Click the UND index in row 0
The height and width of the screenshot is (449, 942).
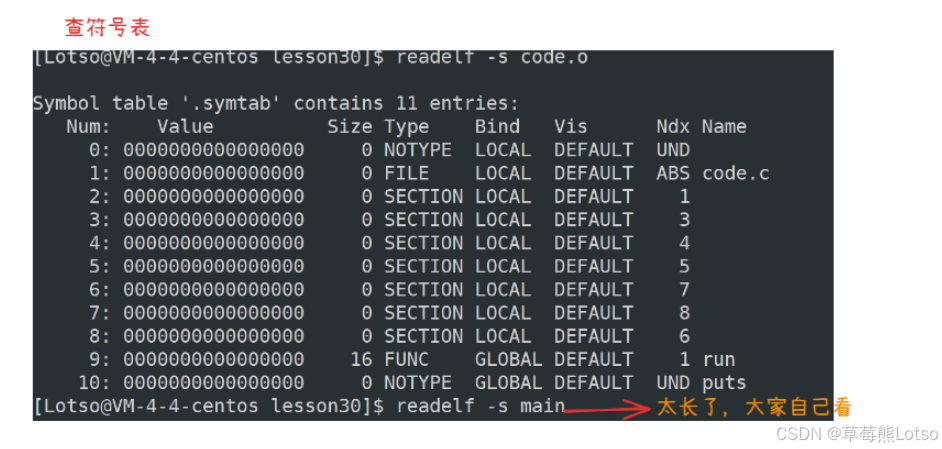673,150
